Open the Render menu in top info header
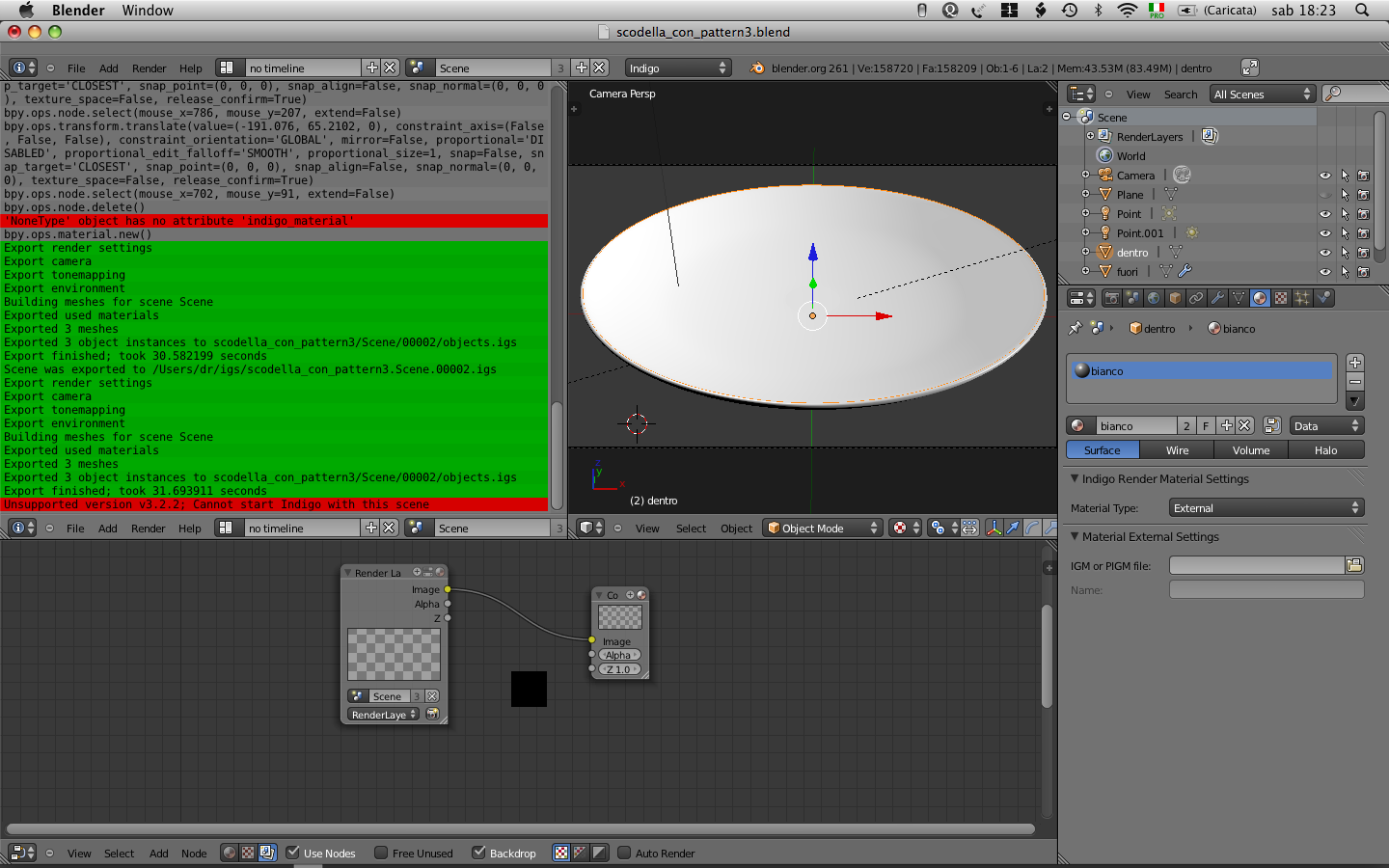The image size is (1389, 868). 150,68
